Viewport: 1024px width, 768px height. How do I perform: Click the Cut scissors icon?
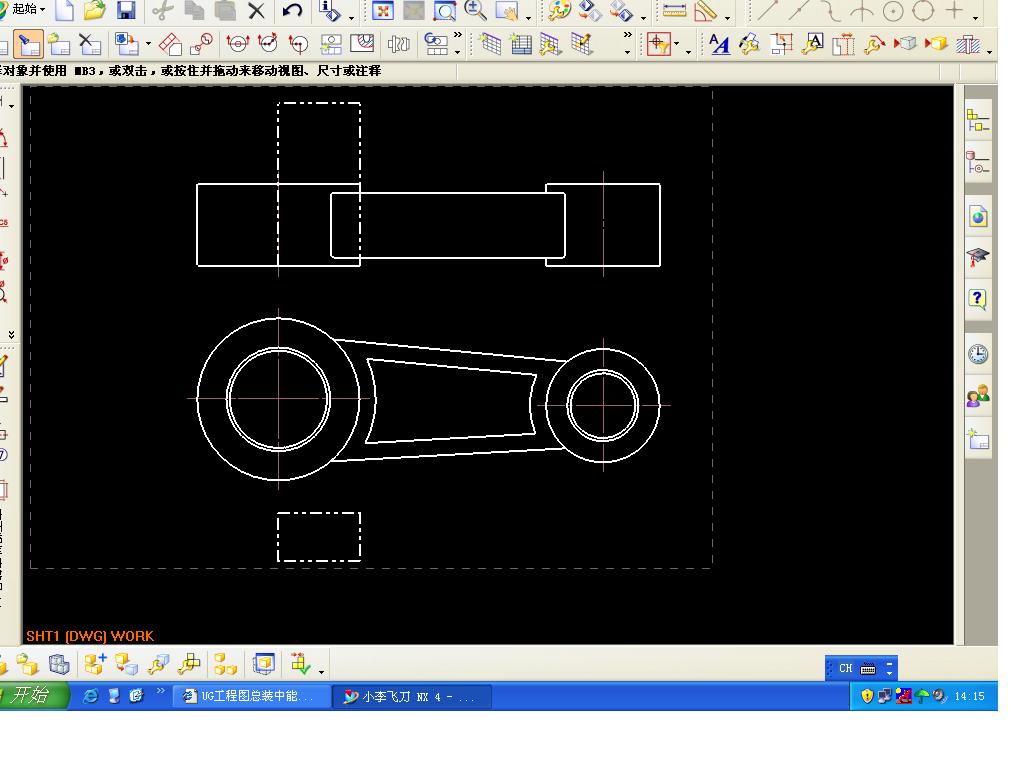pos(163,10)
